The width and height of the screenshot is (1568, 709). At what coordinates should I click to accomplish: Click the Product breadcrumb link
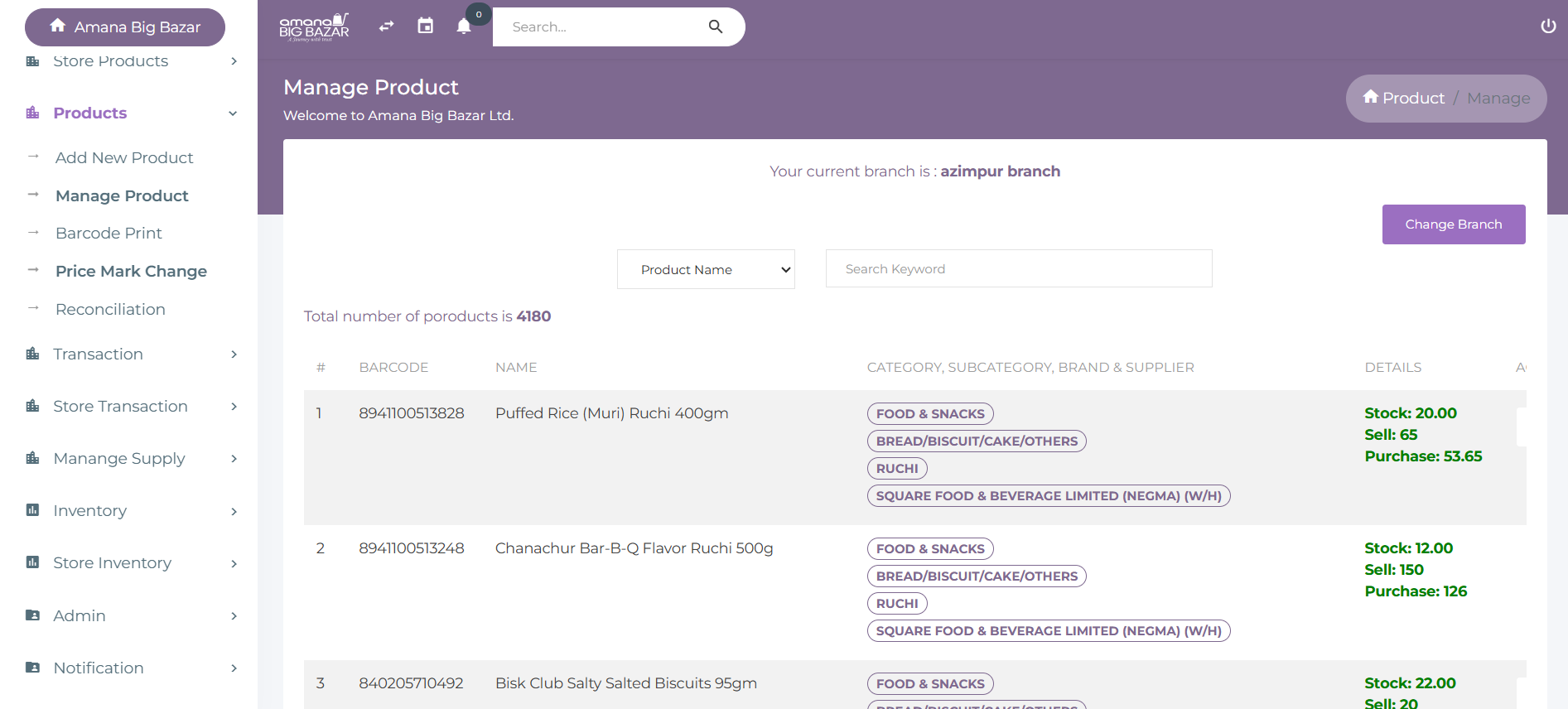click(1413, 98)
